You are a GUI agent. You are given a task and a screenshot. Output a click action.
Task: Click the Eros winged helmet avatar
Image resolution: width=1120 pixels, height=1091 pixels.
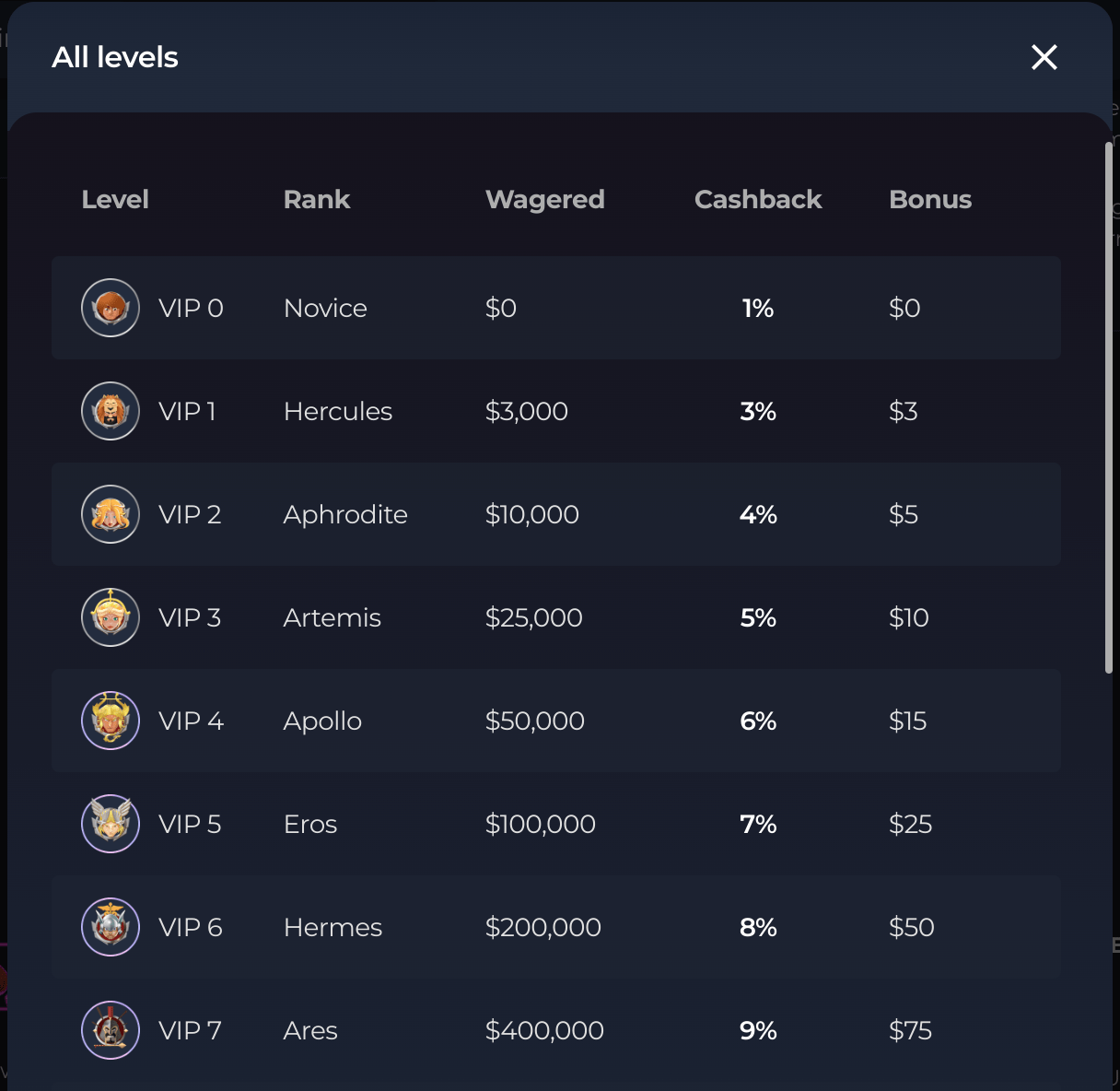coord(111,824)
